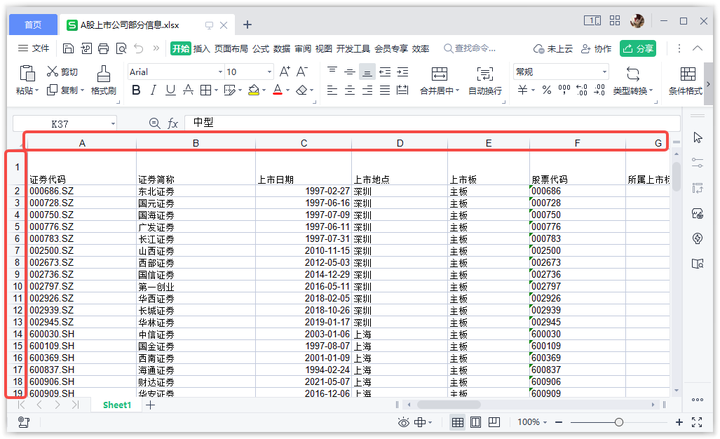Image resolution: width=720 pixels, height=439 pixels.
Task: Expand the Copy (复制) dropdown arrow
Action: (x=82, y=90)
